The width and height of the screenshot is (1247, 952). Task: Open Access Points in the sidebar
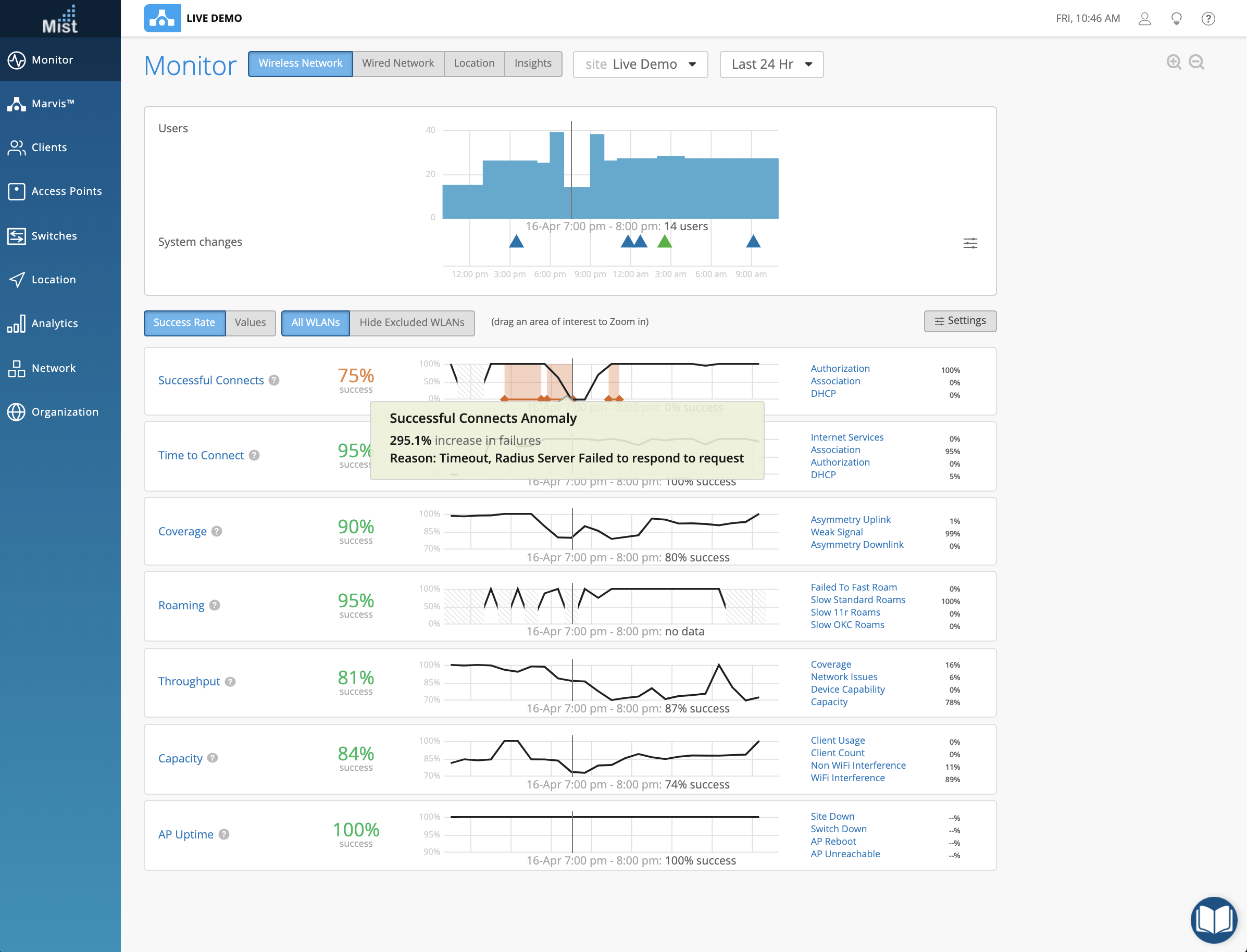coord(66,191)
